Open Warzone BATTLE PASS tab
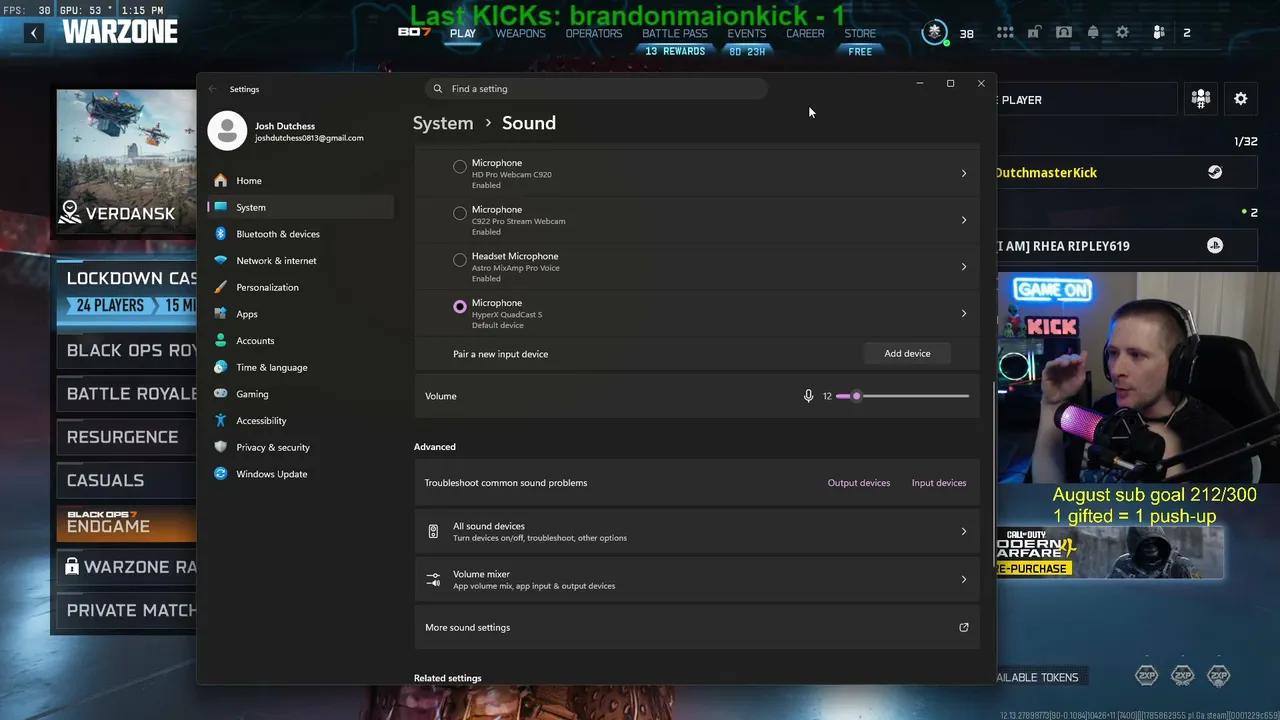 (675, 34)
